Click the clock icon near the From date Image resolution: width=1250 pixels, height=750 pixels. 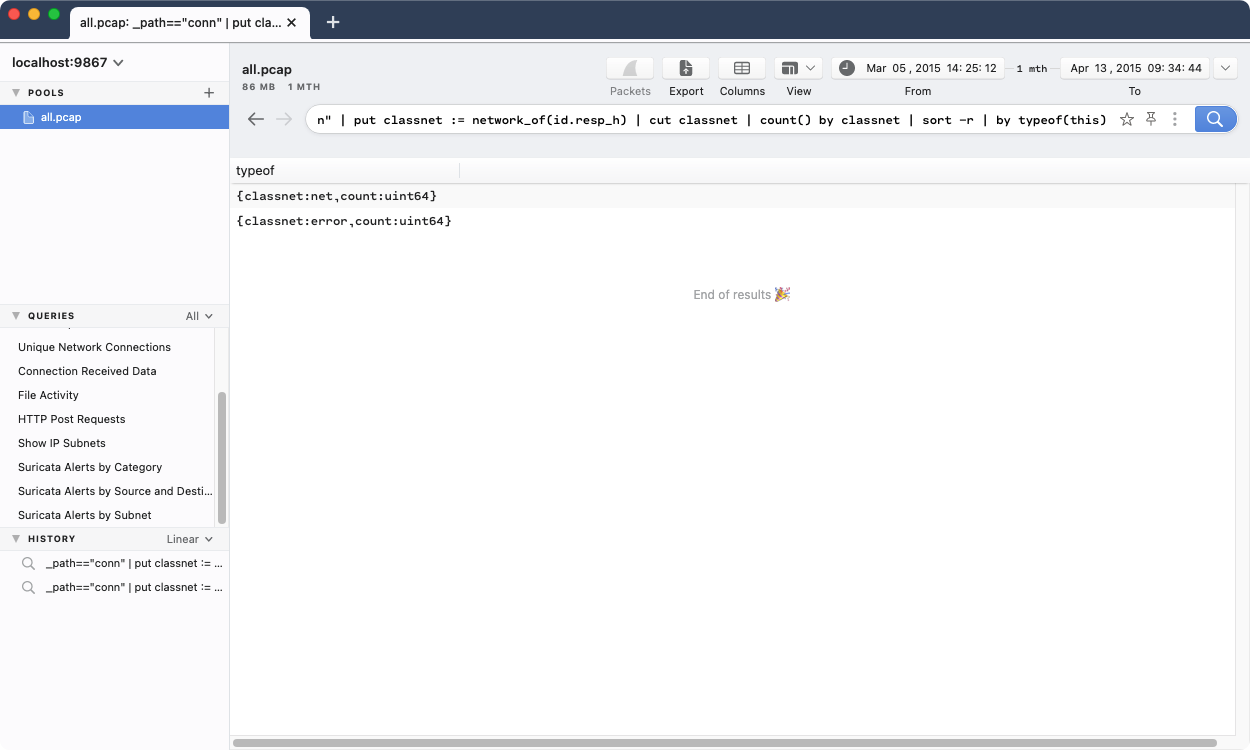pos(845,67)
